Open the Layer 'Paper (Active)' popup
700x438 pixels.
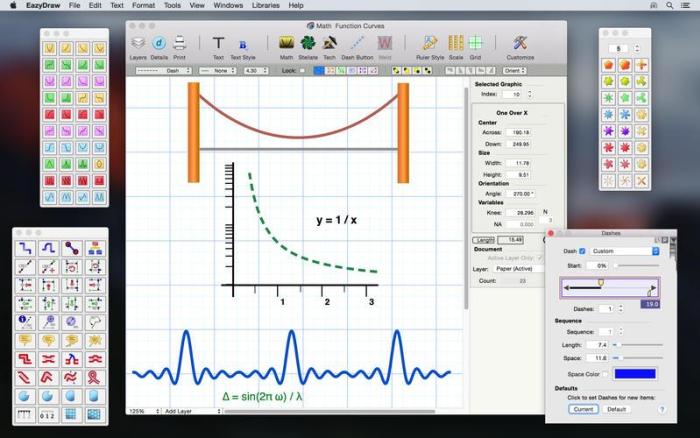(x=519, y=269)
